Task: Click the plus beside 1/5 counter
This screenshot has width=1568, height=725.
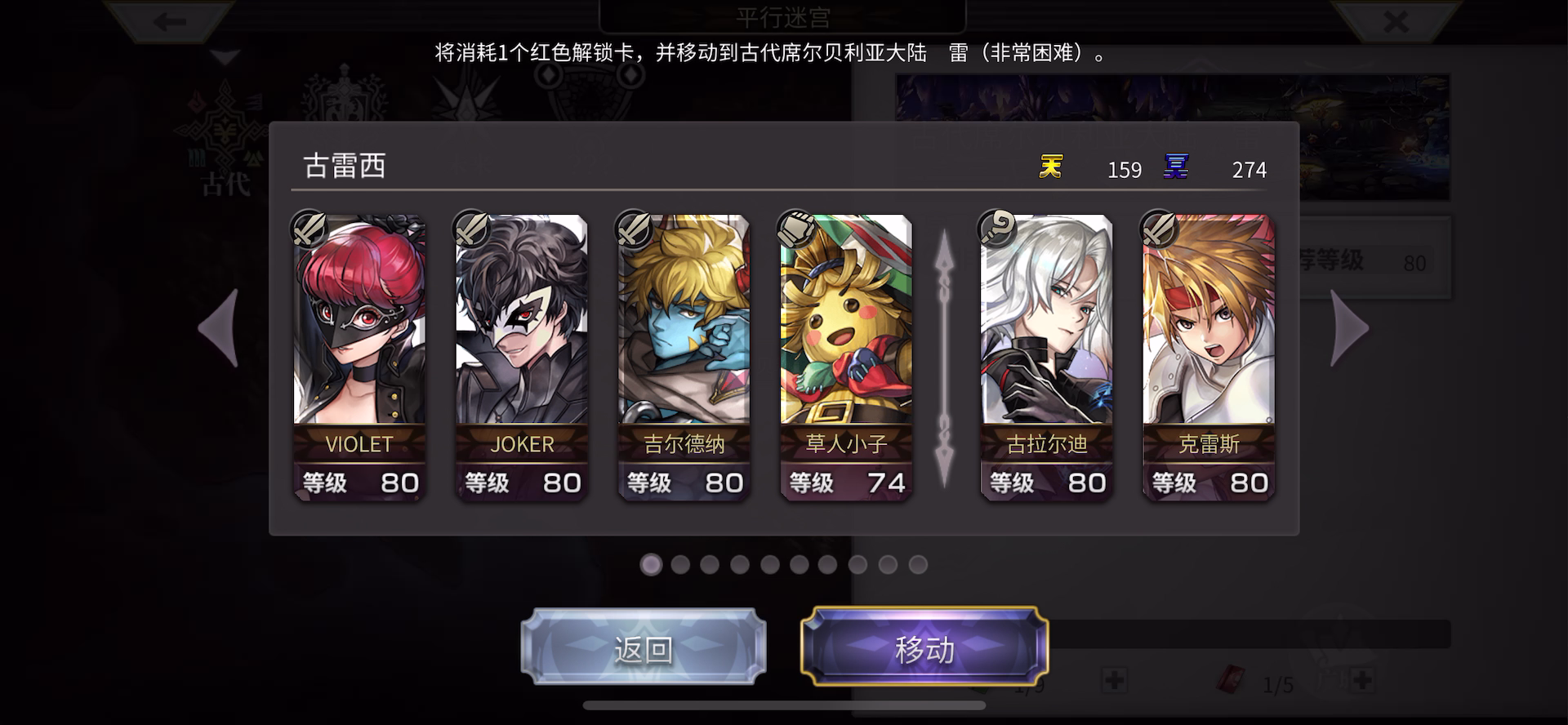Action: coord(1360,679)
